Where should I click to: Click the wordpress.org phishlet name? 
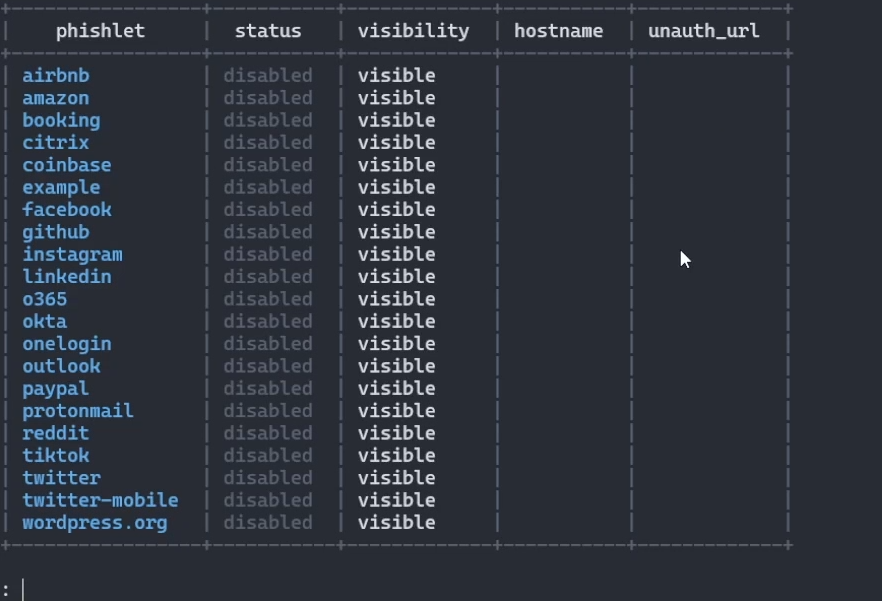(95, 523)
